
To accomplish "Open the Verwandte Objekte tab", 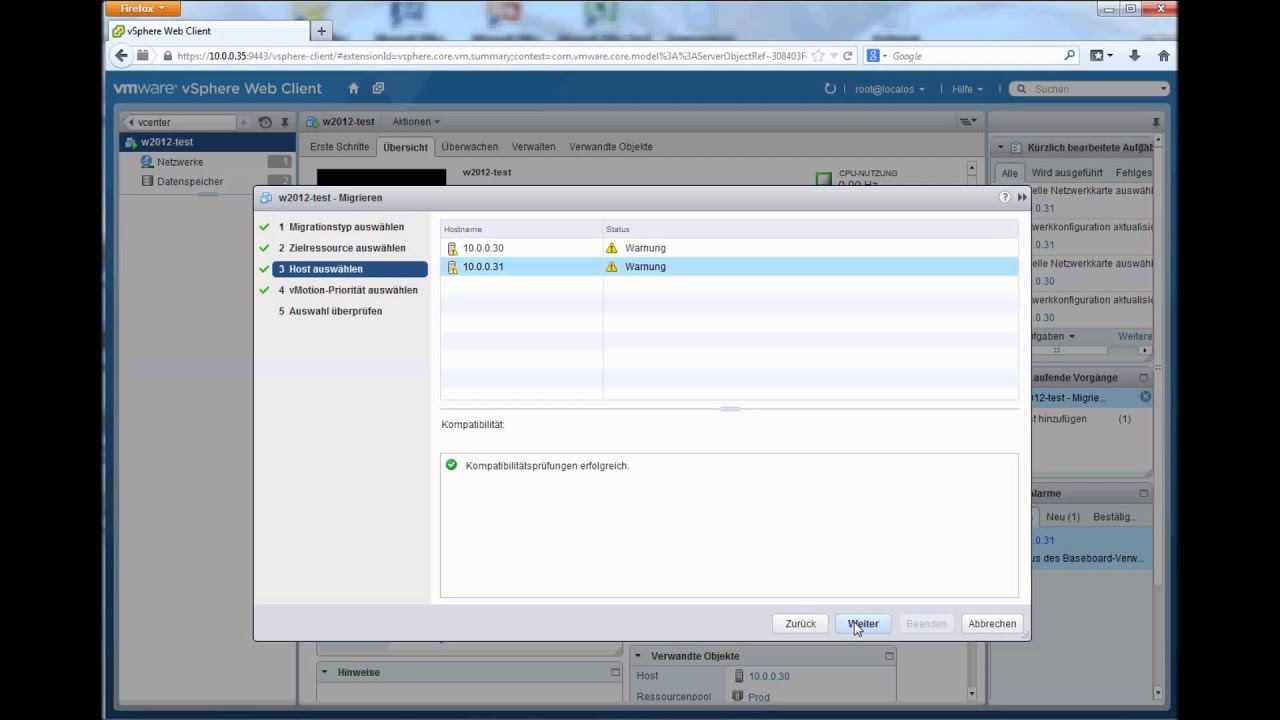I will (x=611, y=147).
